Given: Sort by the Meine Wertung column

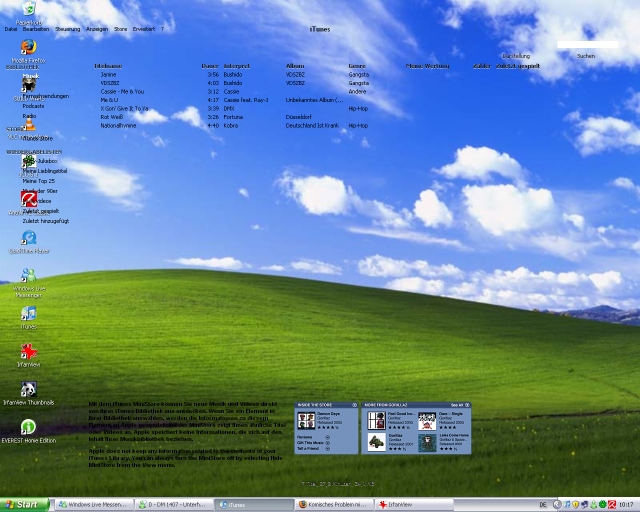Looking at the screenshot, I should 427,66.
